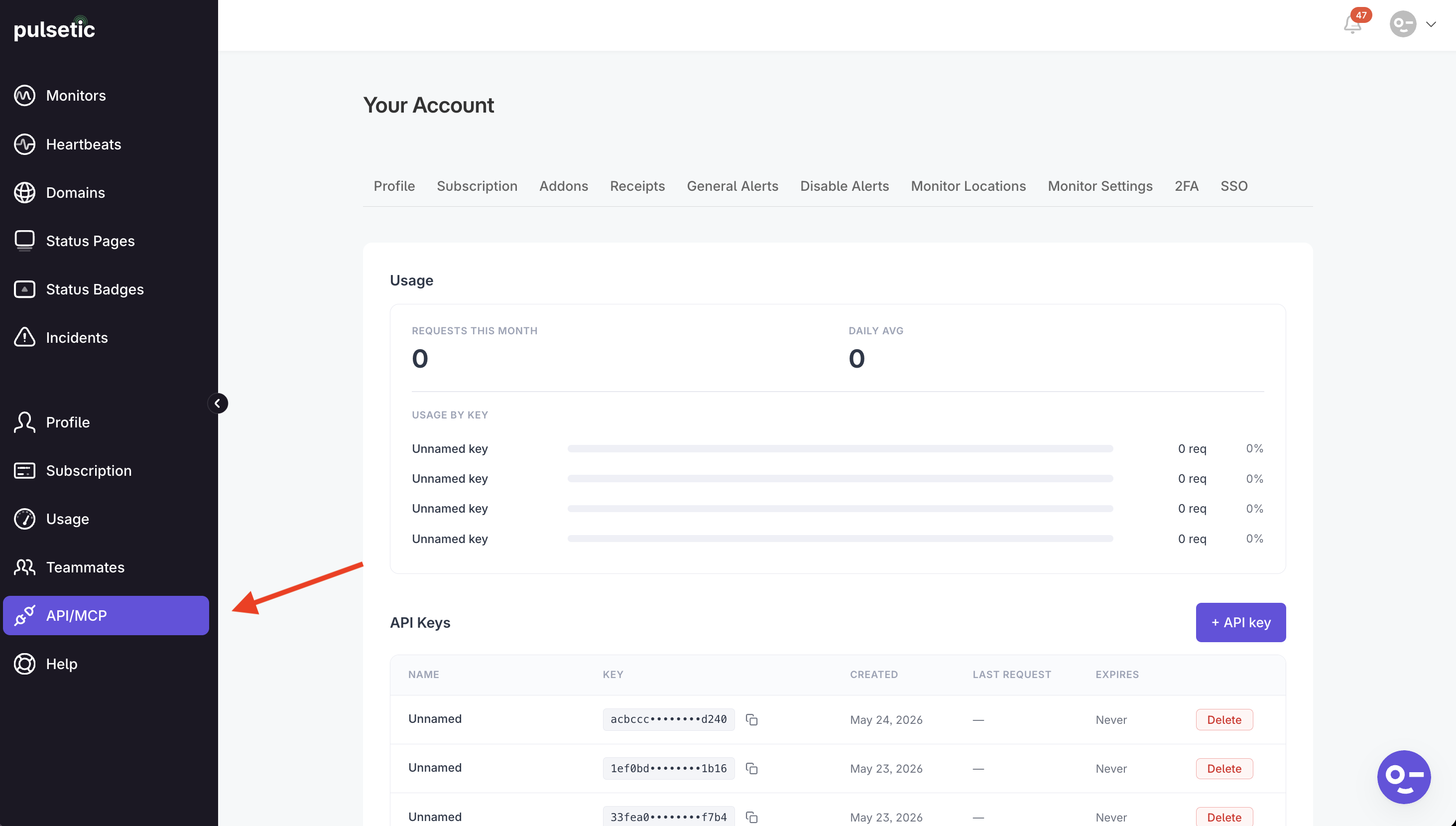
Task: Open the Incidents warning icon
Action: (x=24, y=338)
